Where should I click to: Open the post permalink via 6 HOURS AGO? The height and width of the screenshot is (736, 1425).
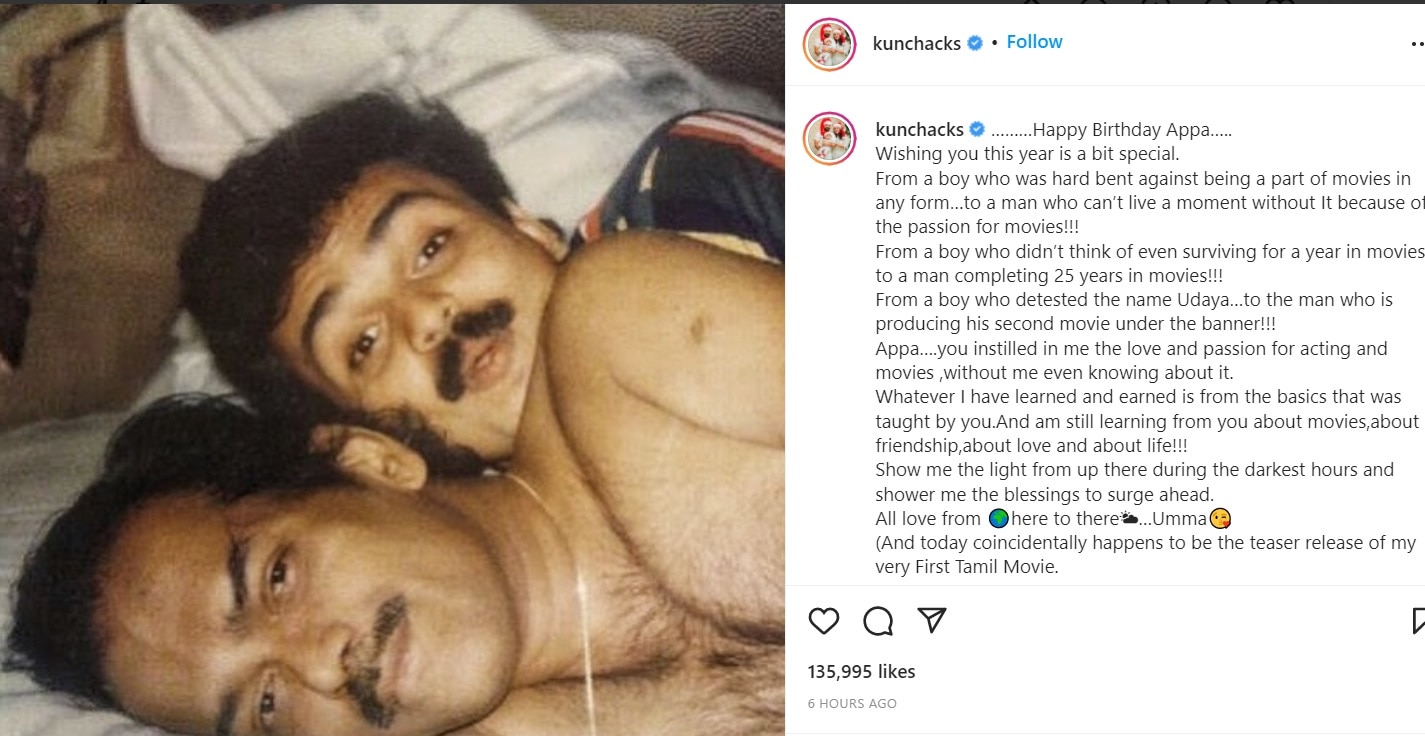pos(852,704)
